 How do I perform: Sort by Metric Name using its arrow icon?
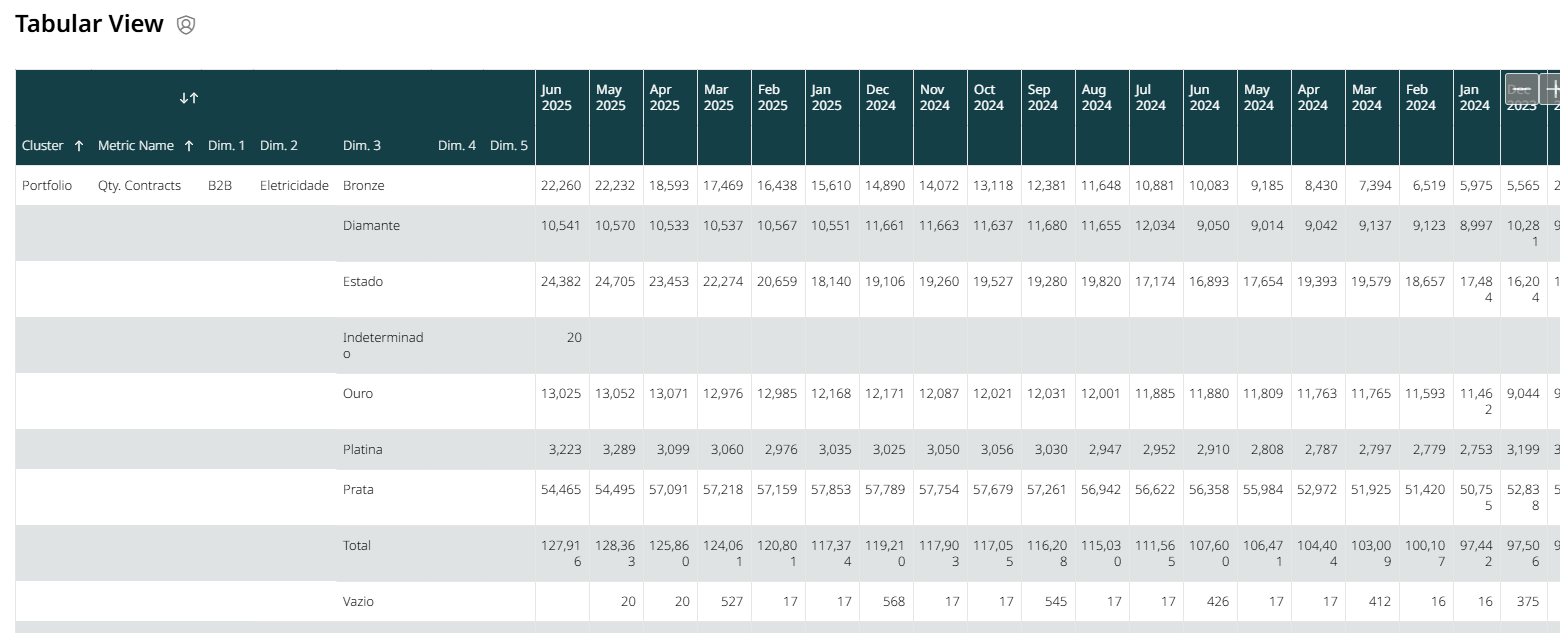(189, 146)
